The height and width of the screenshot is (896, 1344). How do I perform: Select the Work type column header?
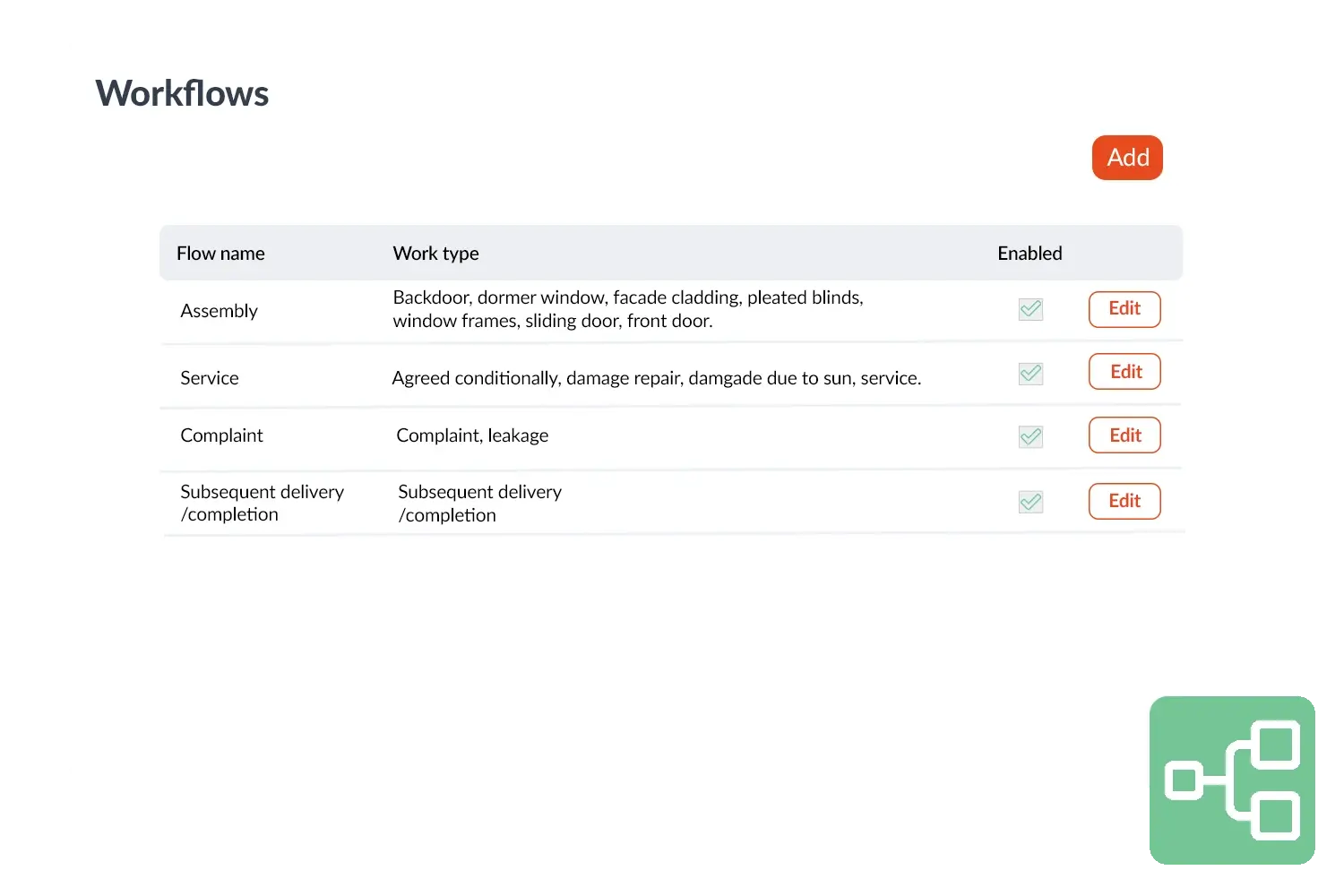(x=435, y=254)
